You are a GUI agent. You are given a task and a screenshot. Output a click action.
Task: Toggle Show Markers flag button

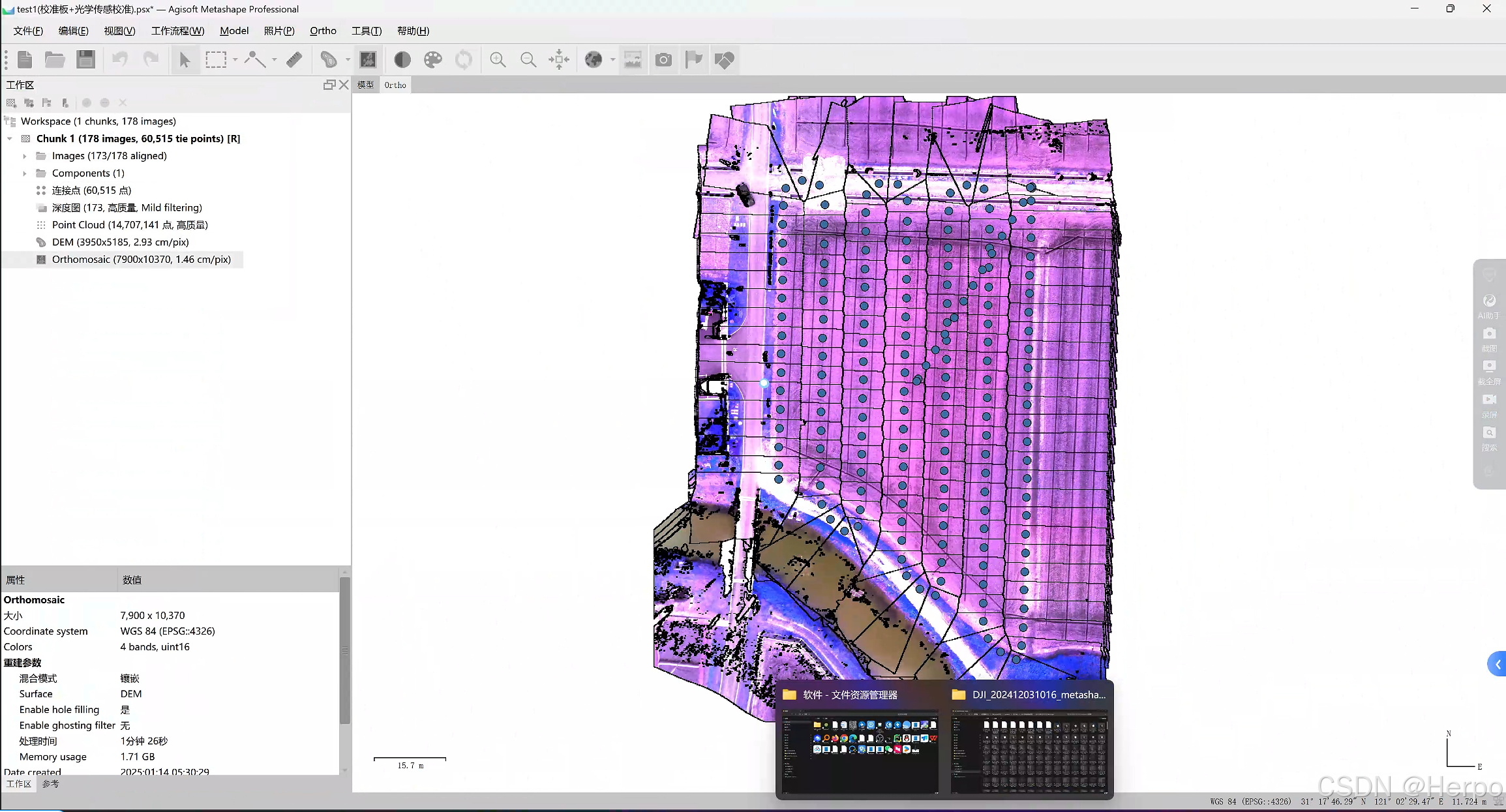click(694, 60)
